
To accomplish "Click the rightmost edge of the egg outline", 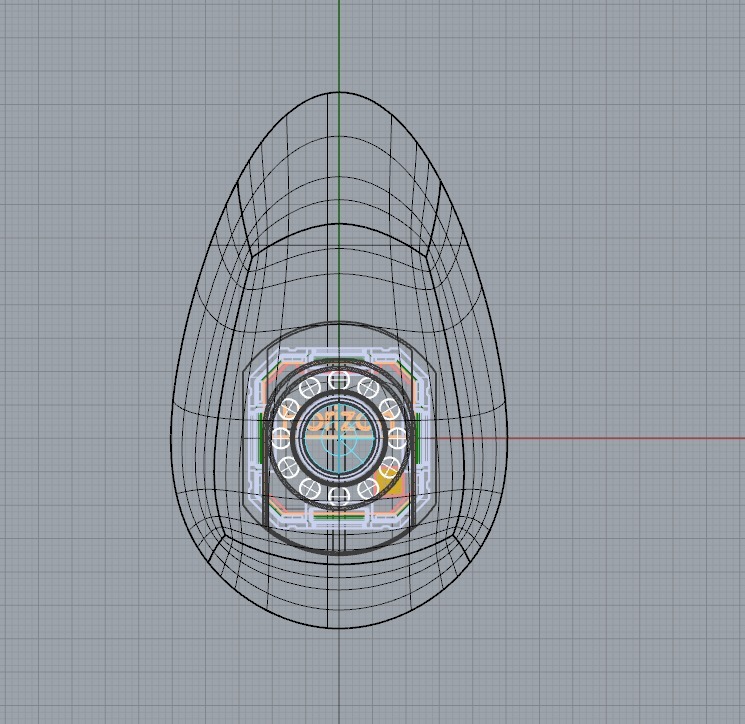I will [507, 440].
